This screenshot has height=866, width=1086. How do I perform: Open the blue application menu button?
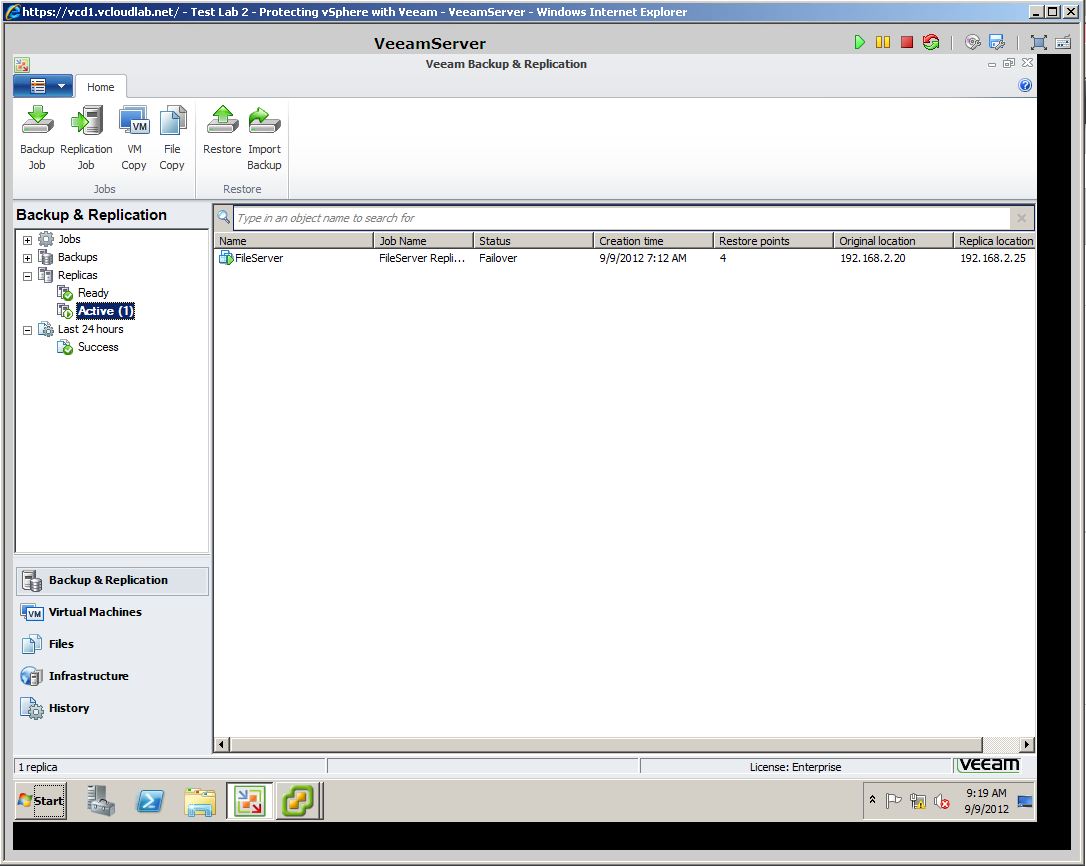(42, 86)
